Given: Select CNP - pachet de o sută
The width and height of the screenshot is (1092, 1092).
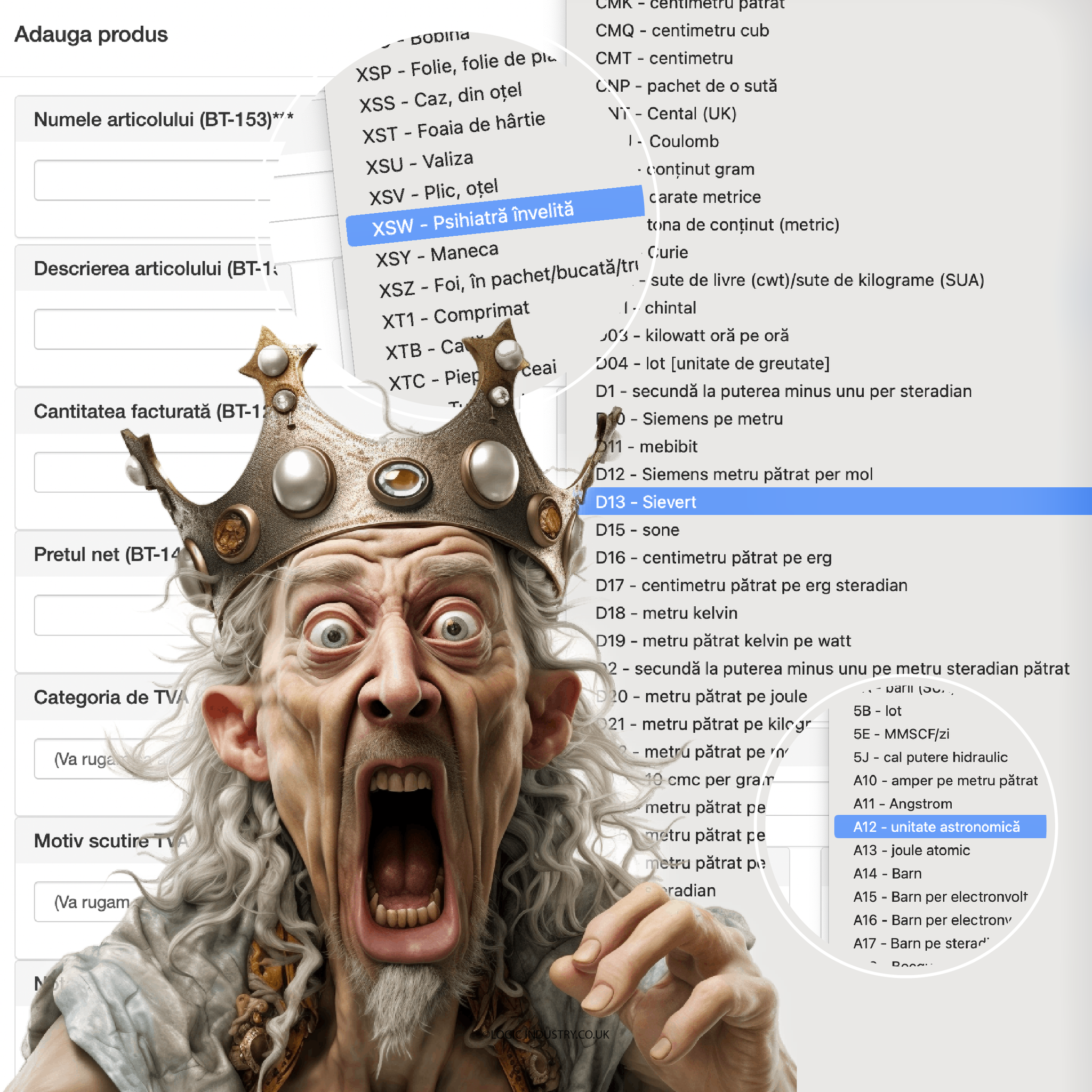Looking at the screenshot, I should 686,86.
